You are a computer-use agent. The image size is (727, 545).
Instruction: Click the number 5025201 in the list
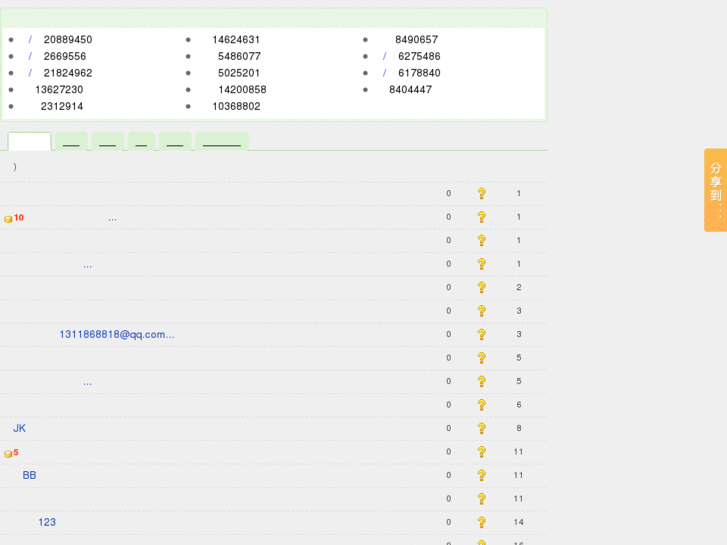click(x=239, y=73)
